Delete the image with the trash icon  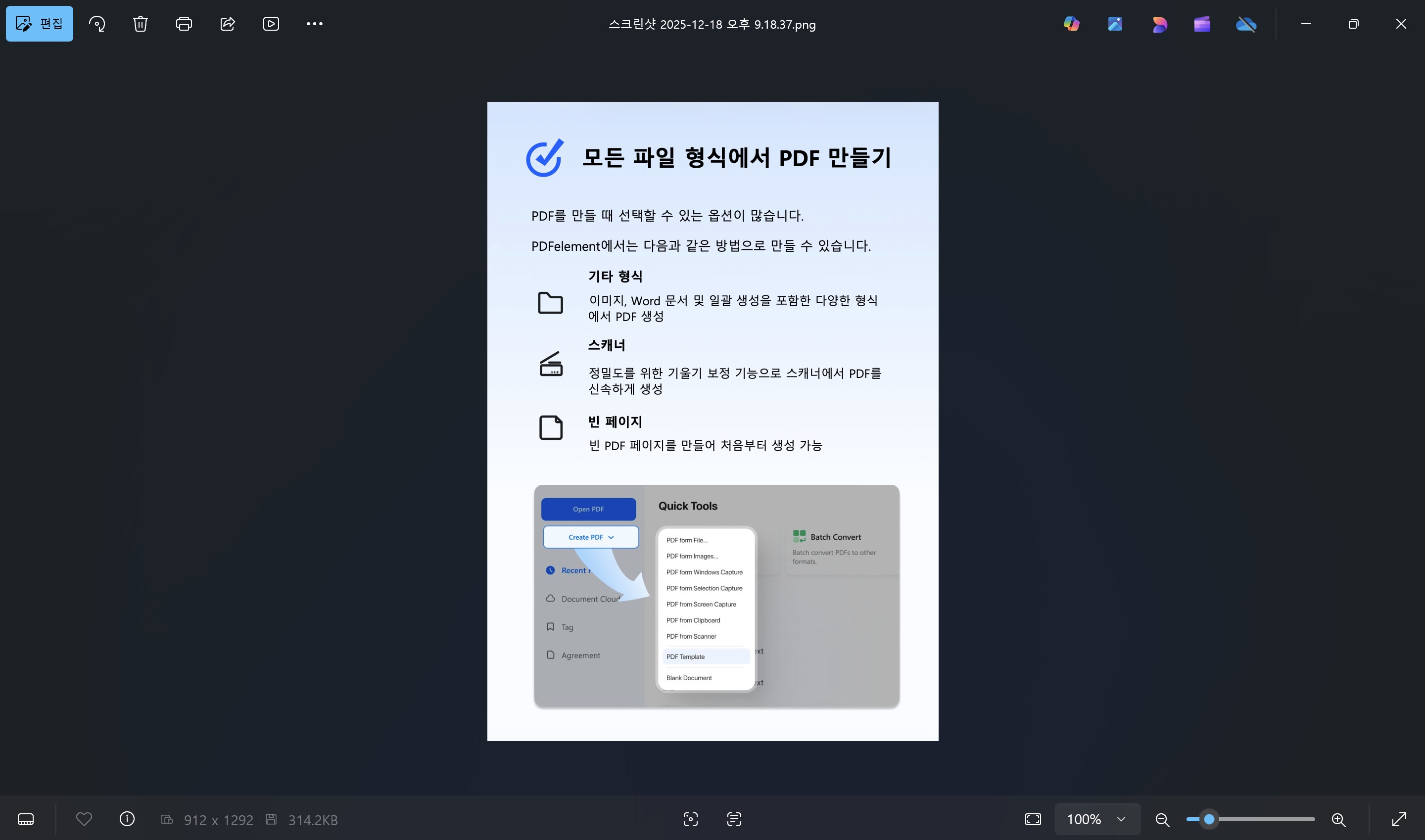click(x=141, y=24)
